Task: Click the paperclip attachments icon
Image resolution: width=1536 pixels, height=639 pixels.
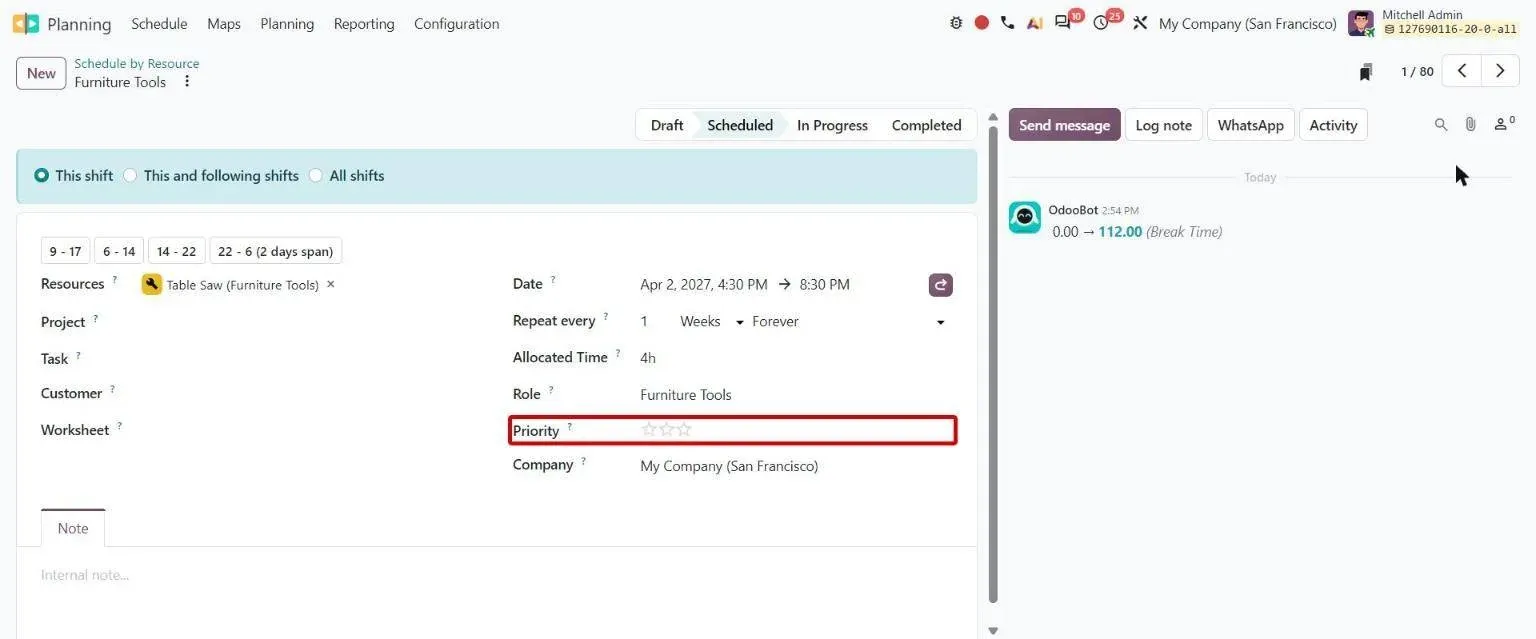Action: click(x=1471, y=125)
